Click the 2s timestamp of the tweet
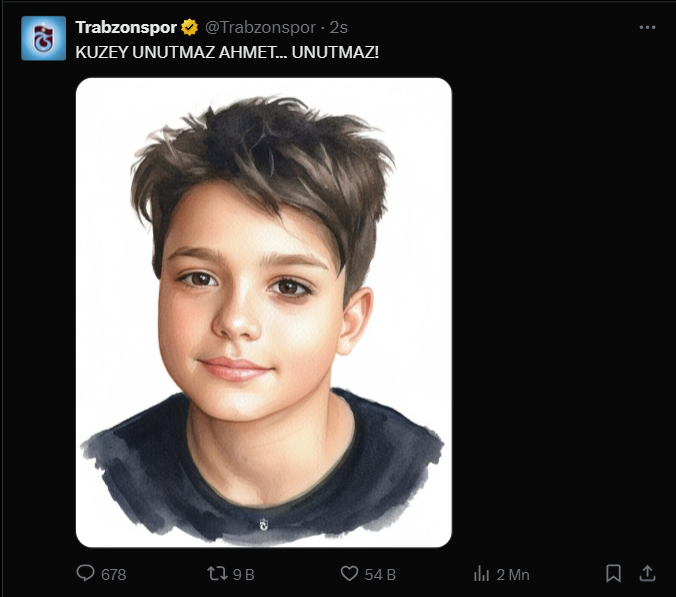 339,27
